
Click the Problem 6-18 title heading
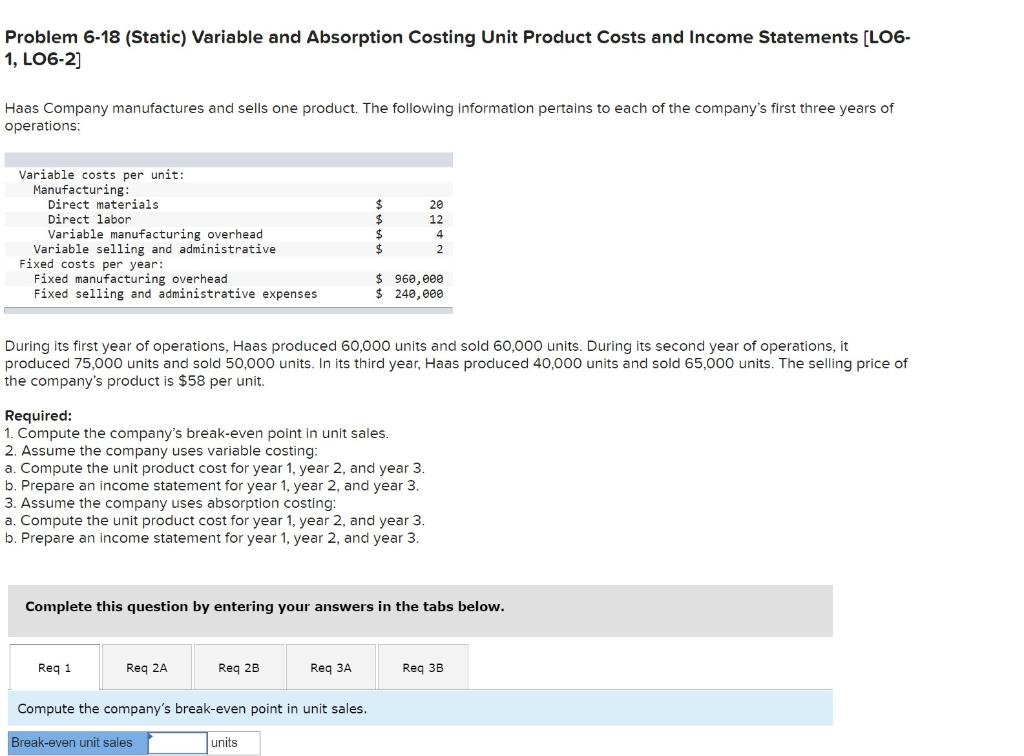(x=456, y=36)
